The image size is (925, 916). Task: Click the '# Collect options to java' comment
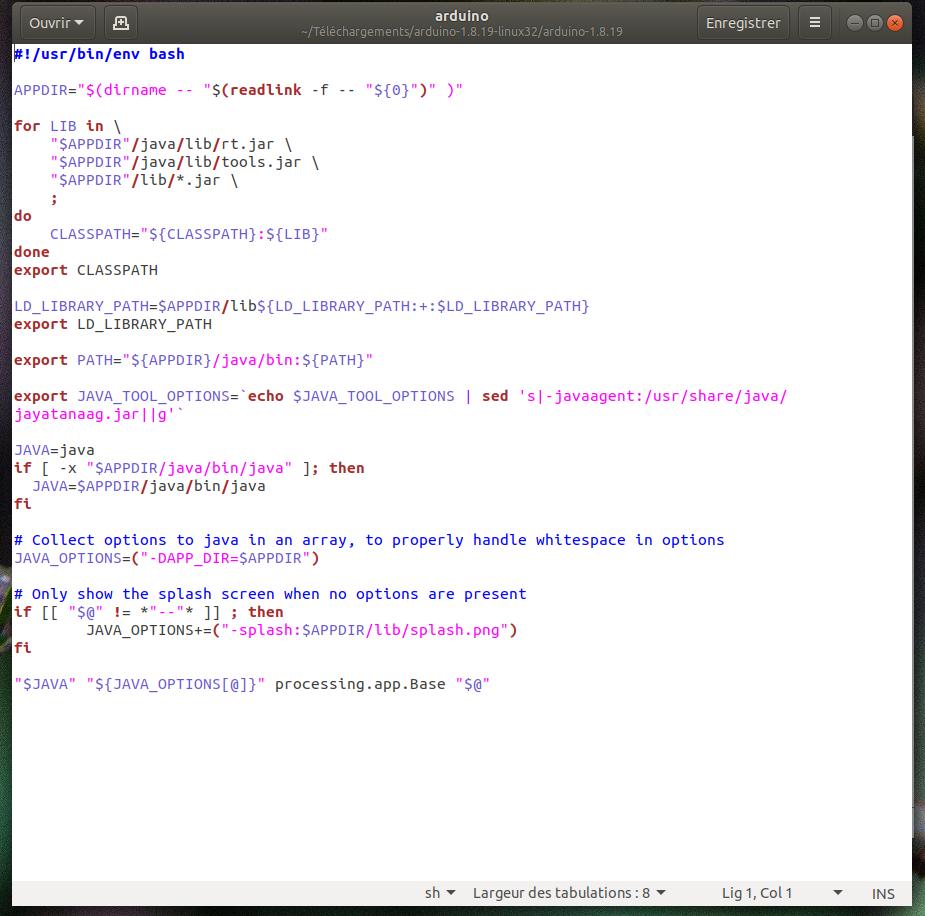369,540
